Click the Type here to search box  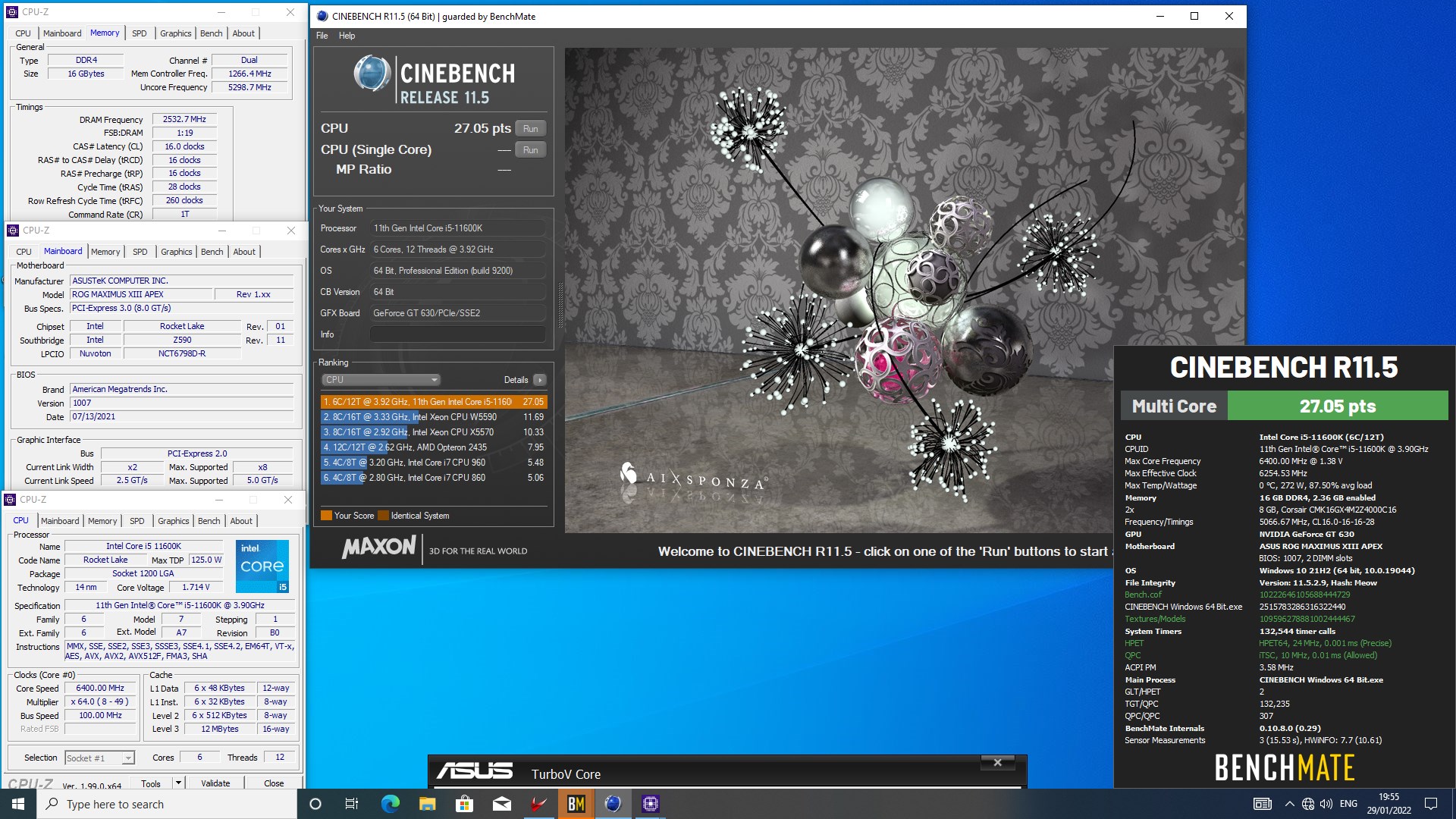167,804
